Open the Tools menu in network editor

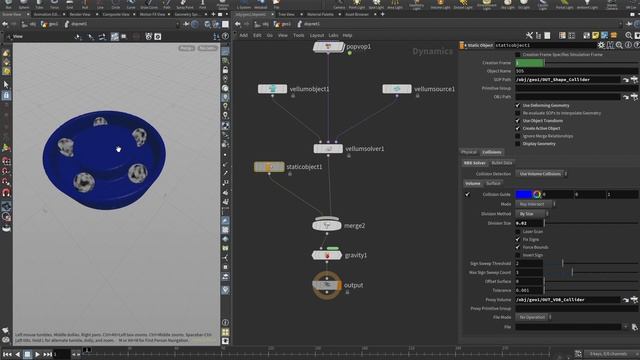(x=299, y=36)
